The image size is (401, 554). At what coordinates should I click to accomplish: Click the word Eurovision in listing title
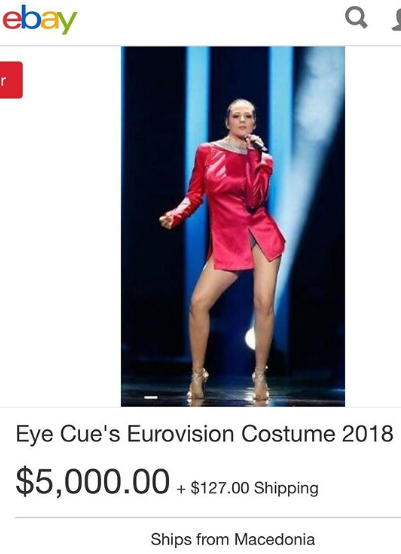tap(180, 434)
